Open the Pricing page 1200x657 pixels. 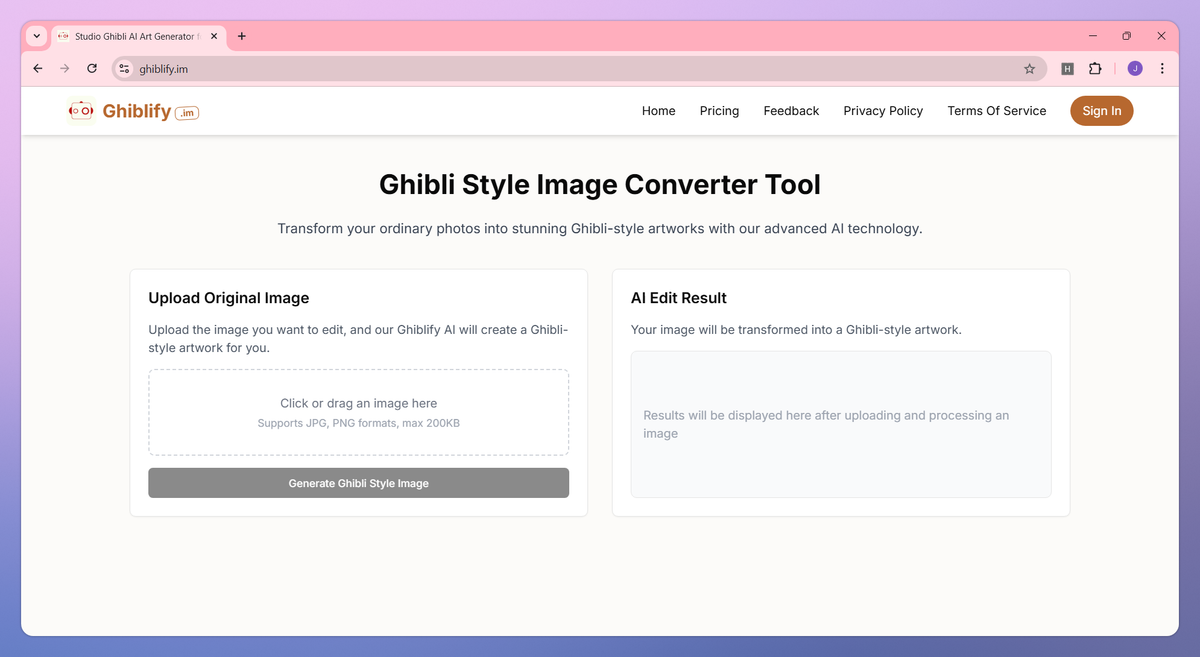[719, 111]
